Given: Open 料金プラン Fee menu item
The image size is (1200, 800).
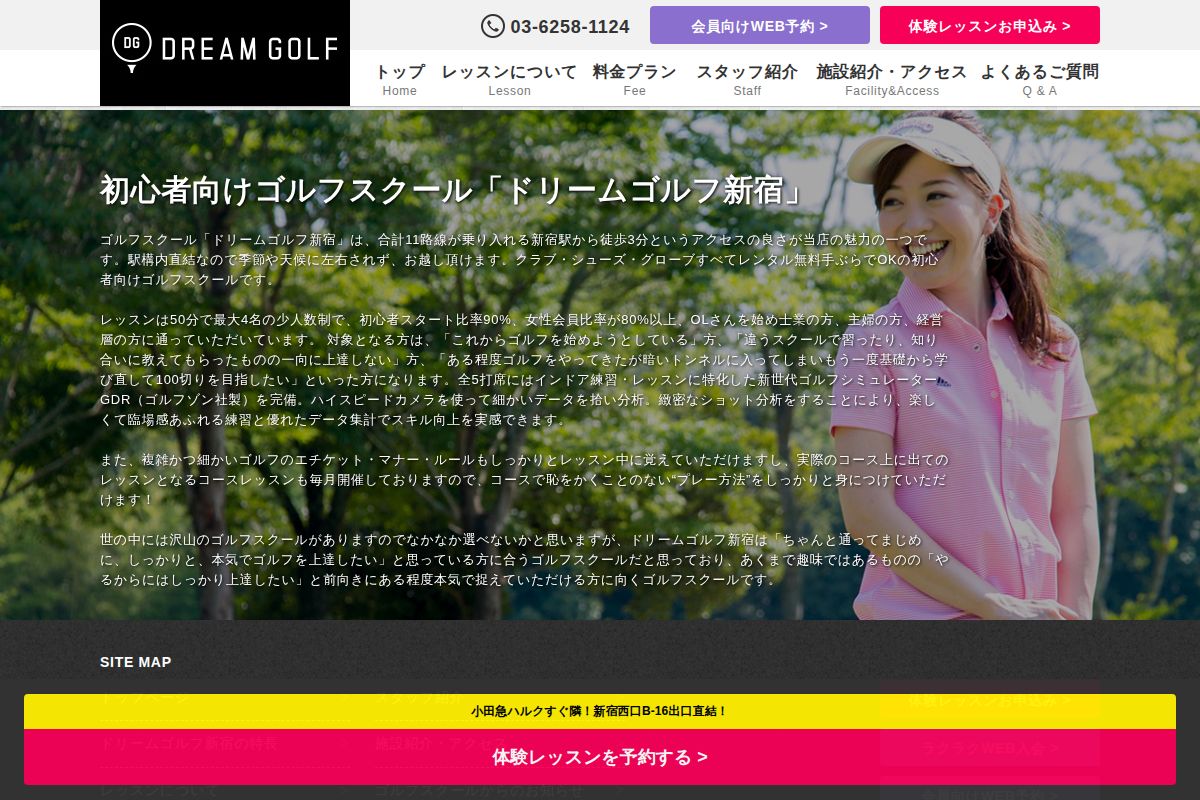Looking at the screenshot, I should pyautogui.click(x=635, y=80).
